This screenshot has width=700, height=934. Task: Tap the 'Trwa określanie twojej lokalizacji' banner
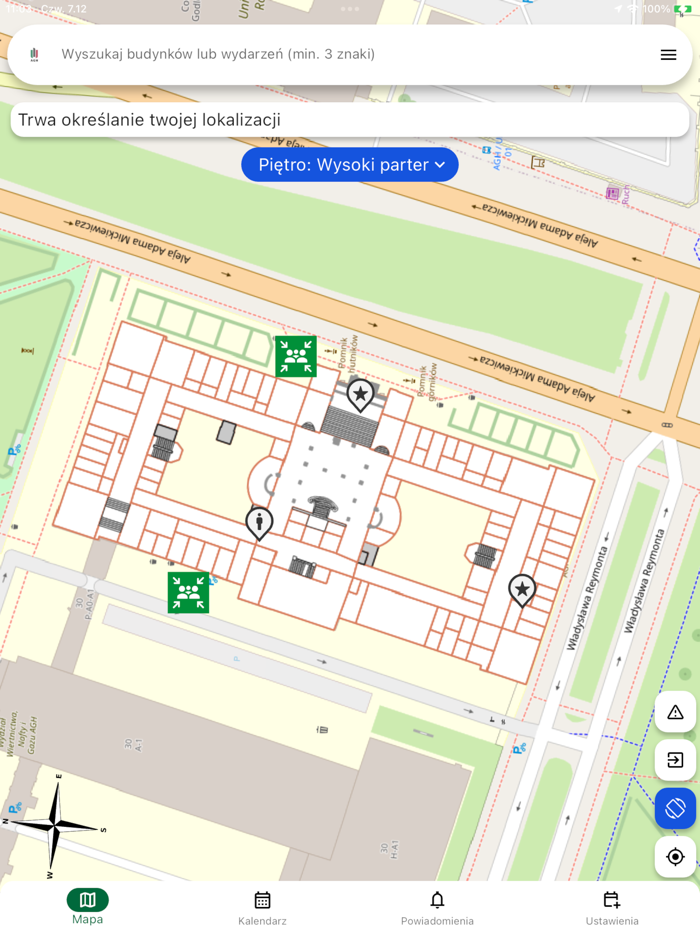(350, 120)
